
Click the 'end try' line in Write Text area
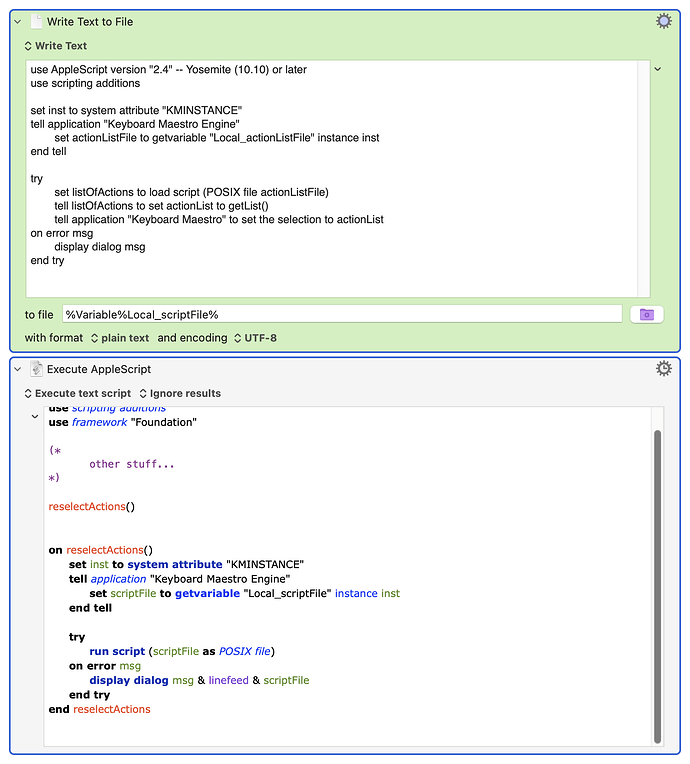pyautogui.click(x=47, y=261)
